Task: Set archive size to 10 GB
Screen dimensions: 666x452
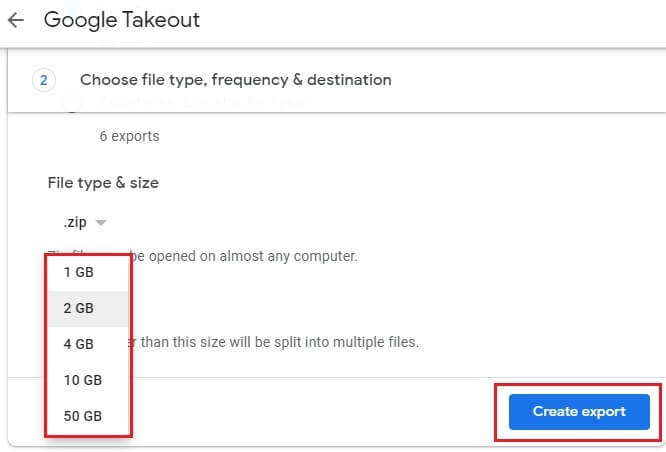Action: point(82,380)
